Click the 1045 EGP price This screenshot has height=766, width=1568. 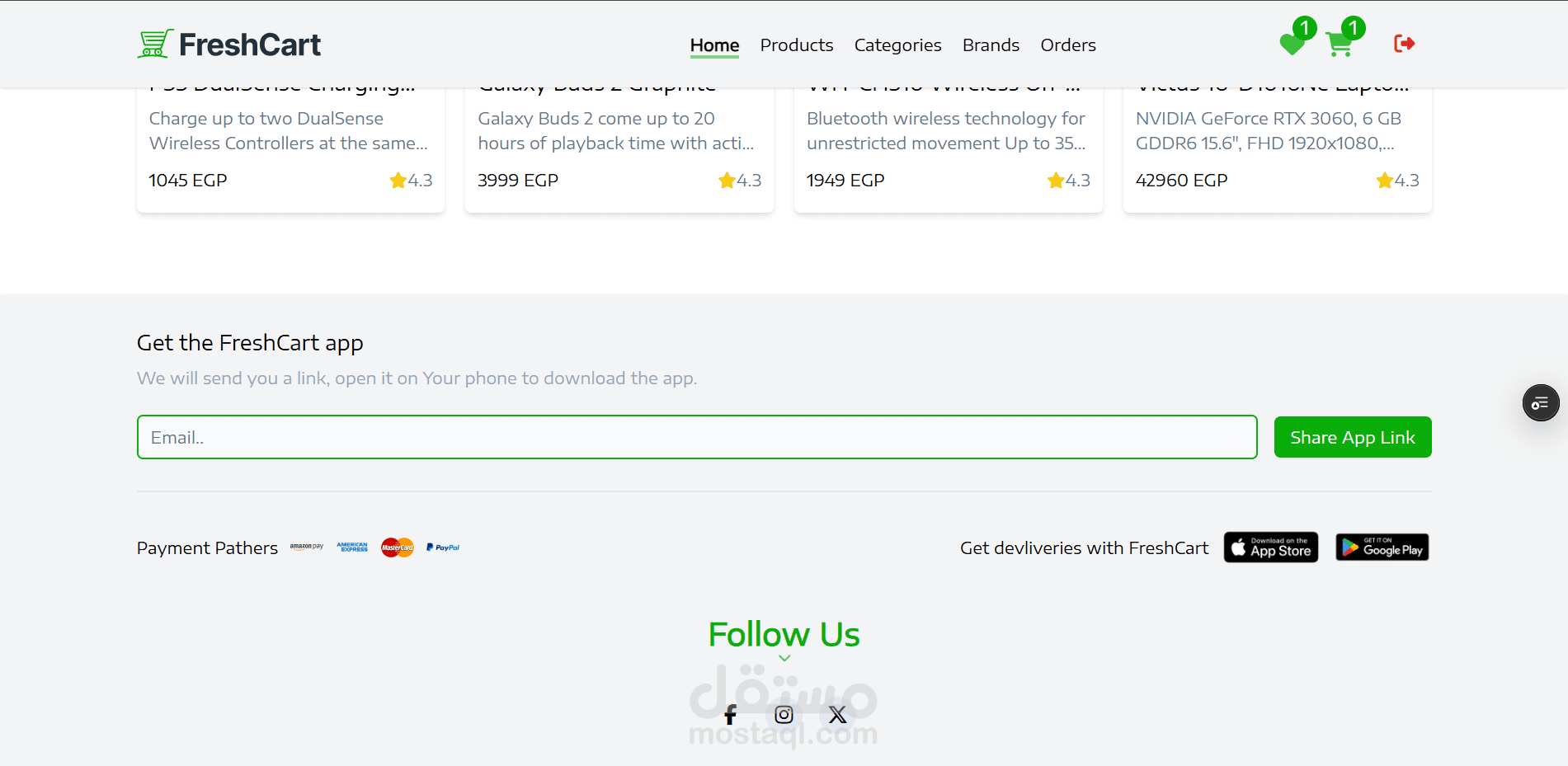coord(188,181)
